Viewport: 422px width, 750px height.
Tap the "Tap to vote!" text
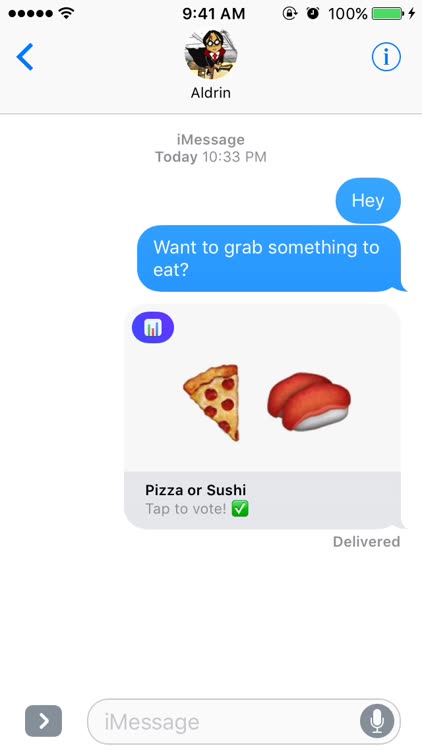click(186, 509)
